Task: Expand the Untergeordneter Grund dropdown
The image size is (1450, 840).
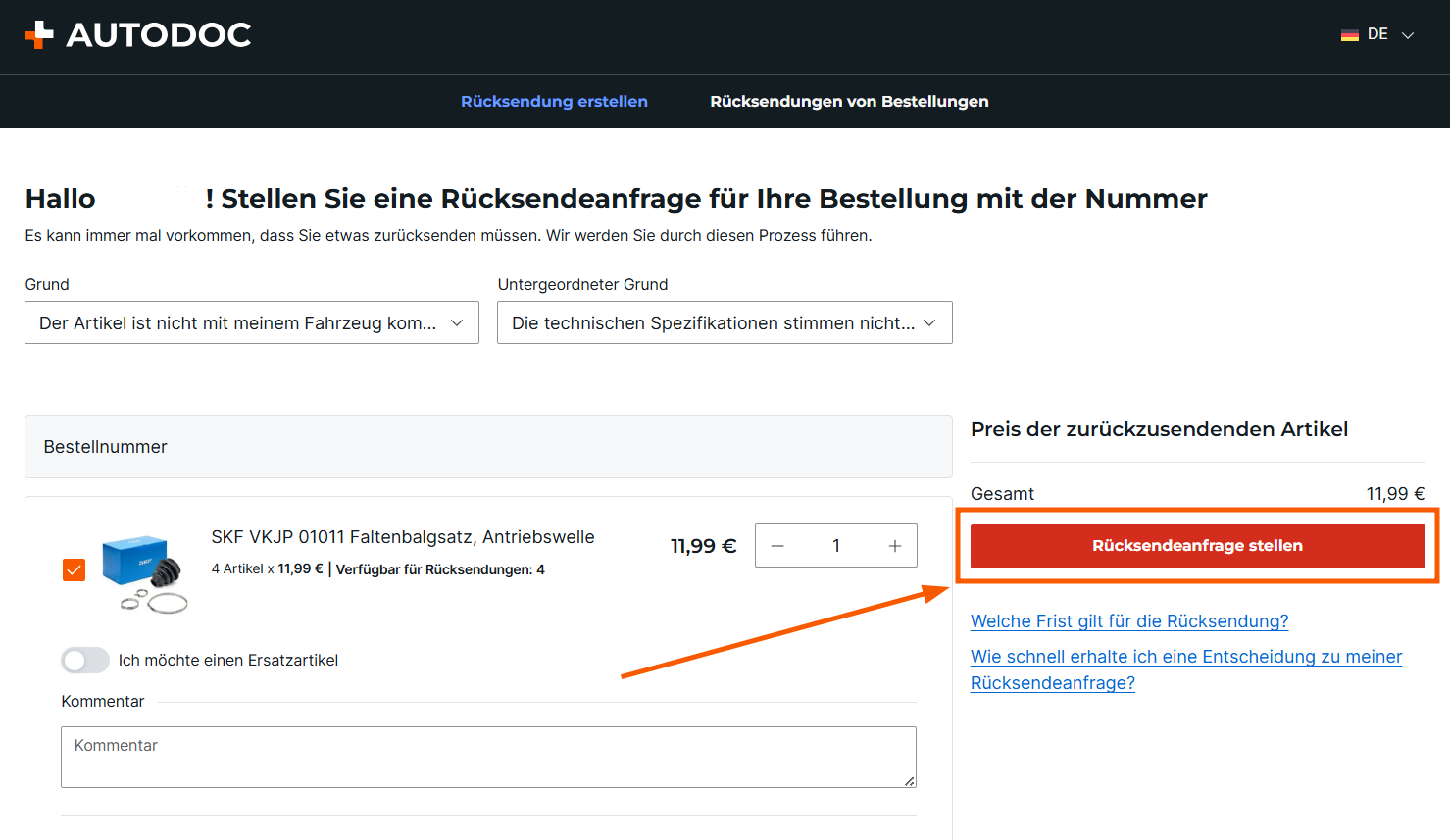Action: [725, 322]
